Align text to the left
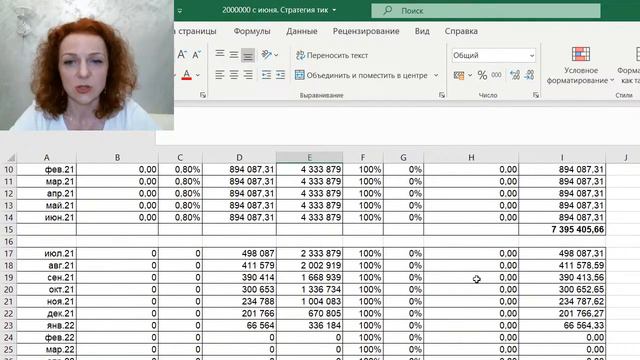 pos(220,75)
